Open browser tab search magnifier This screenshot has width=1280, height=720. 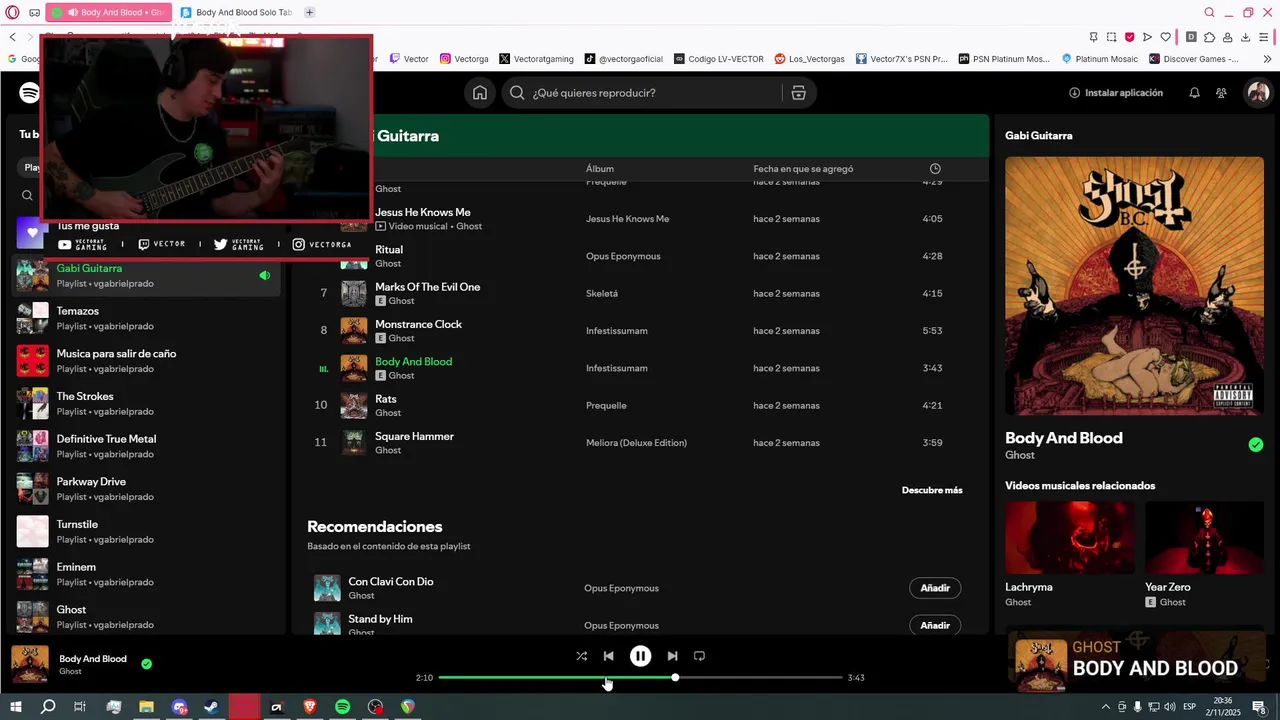[x=1209, y=13]
